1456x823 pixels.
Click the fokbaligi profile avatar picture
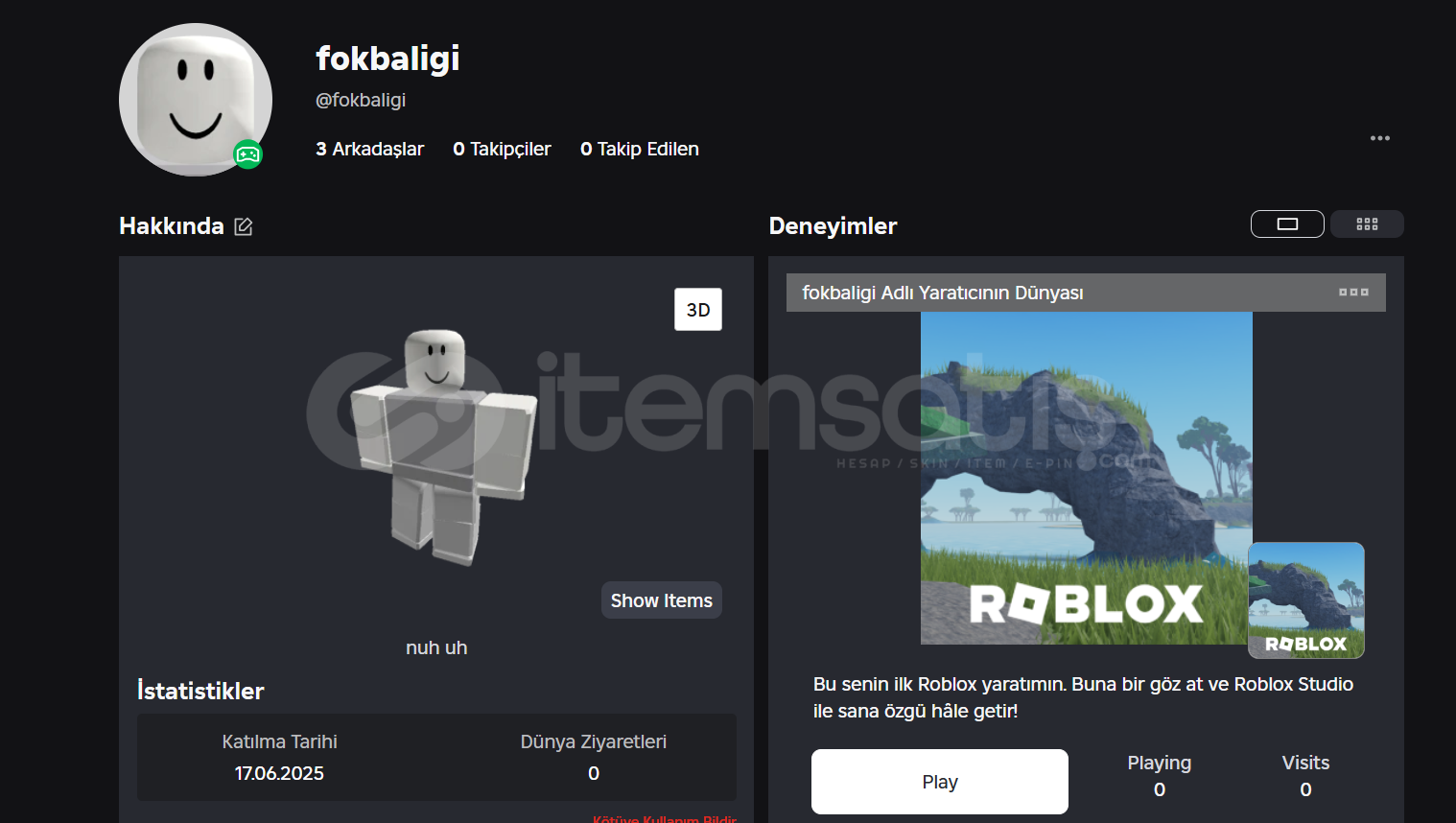tap(196, 100)
